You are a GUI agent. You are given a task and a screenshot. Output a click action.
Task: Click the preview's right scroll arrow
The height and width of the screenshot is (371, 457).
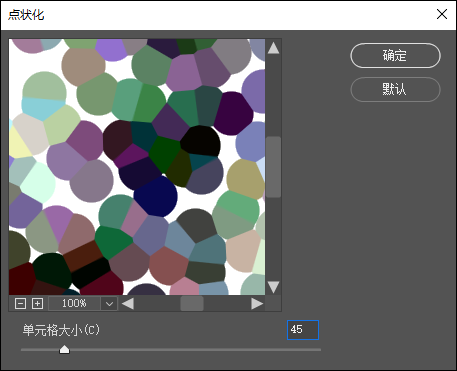(x=257, y=304)
